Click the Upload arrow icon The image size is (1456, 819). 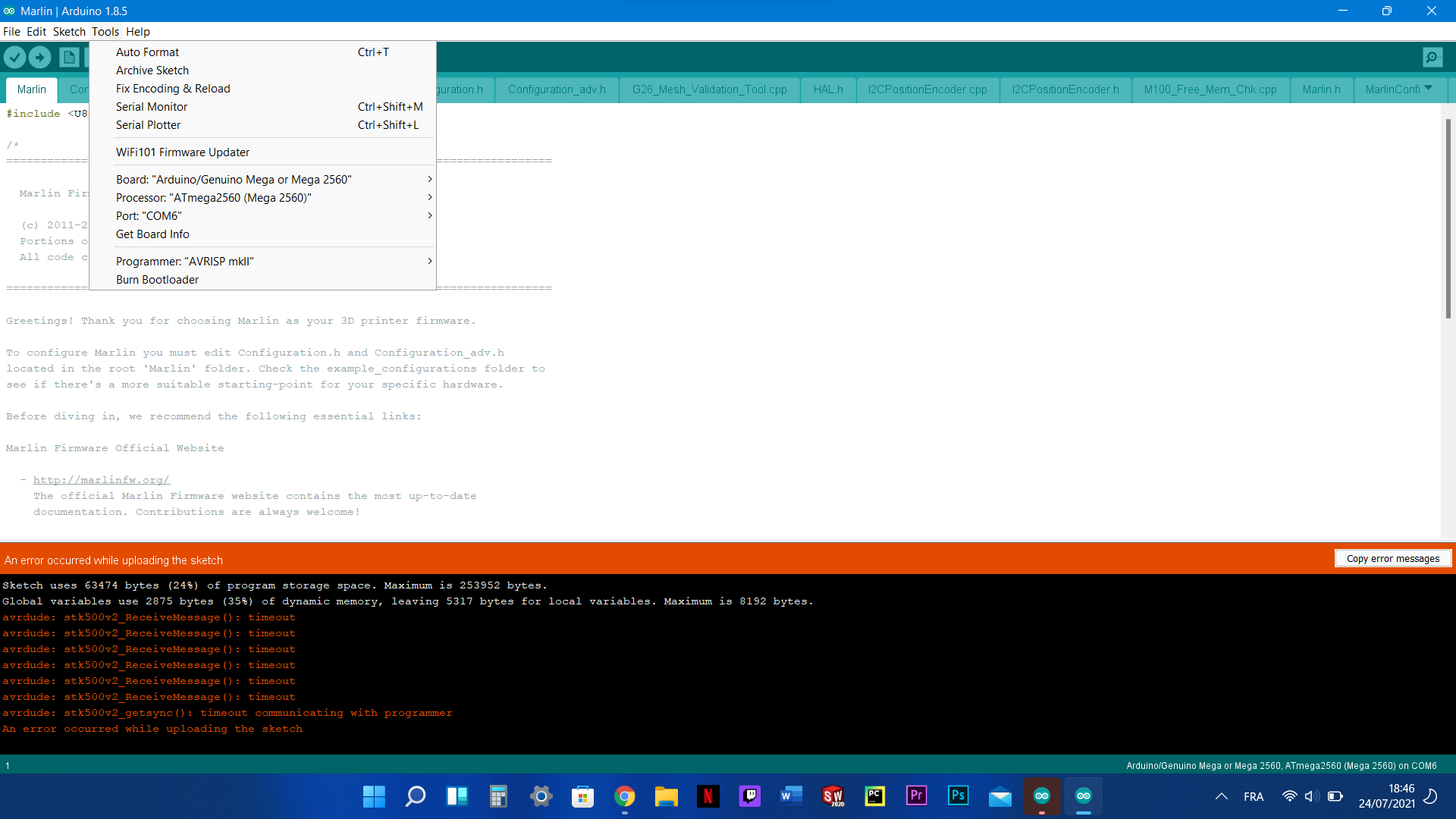coord(39,57)
